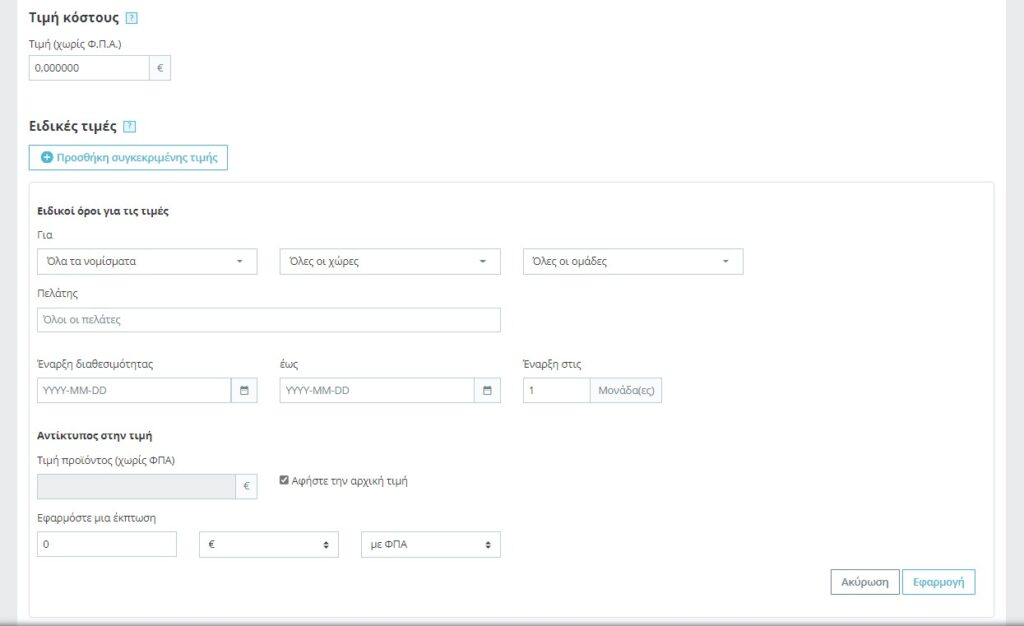Viewport: 1024px width, 626px height.
Task: Focus the cost price input field
Action: click(x=89, y=68)
